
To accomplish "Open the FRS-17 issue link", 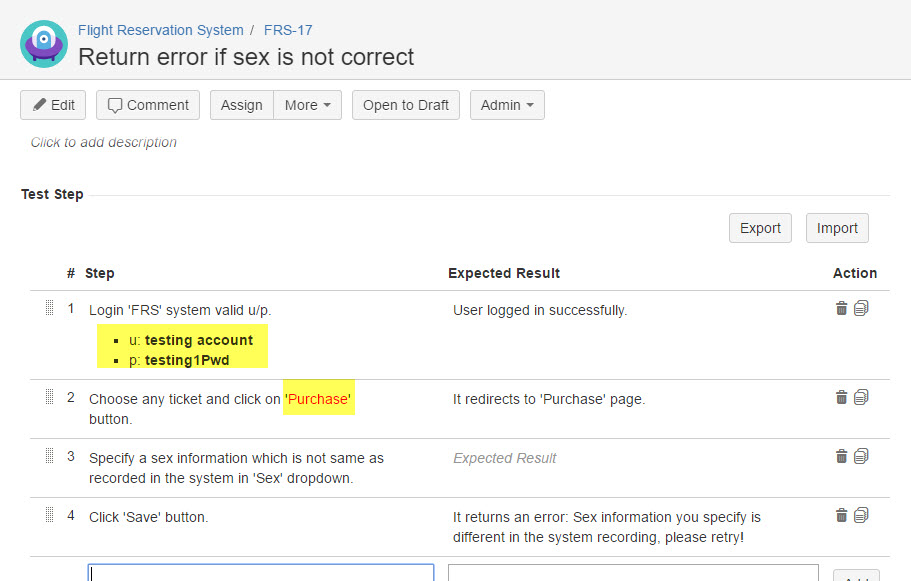I will 288,30.
